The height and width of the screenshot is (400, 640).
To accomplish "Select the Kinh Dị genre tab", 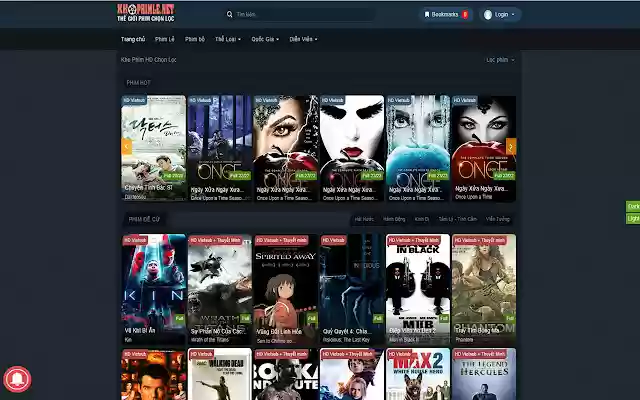I will pos(422,219).
